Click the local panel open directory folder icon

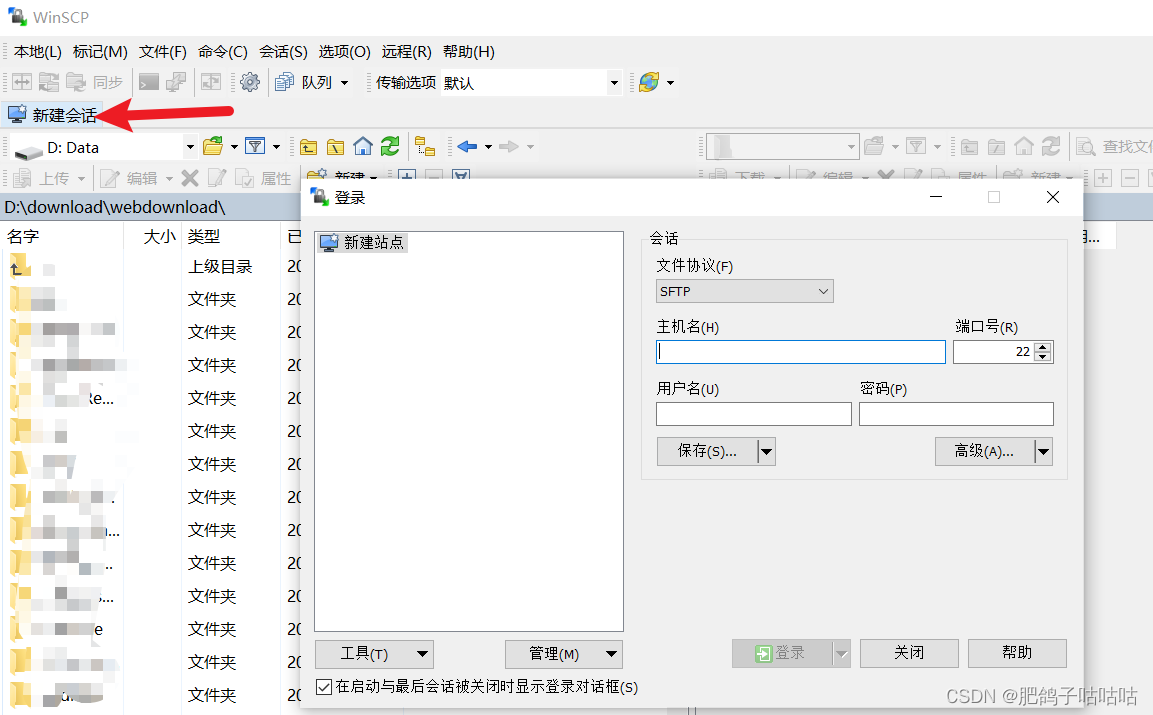[213, 146]
